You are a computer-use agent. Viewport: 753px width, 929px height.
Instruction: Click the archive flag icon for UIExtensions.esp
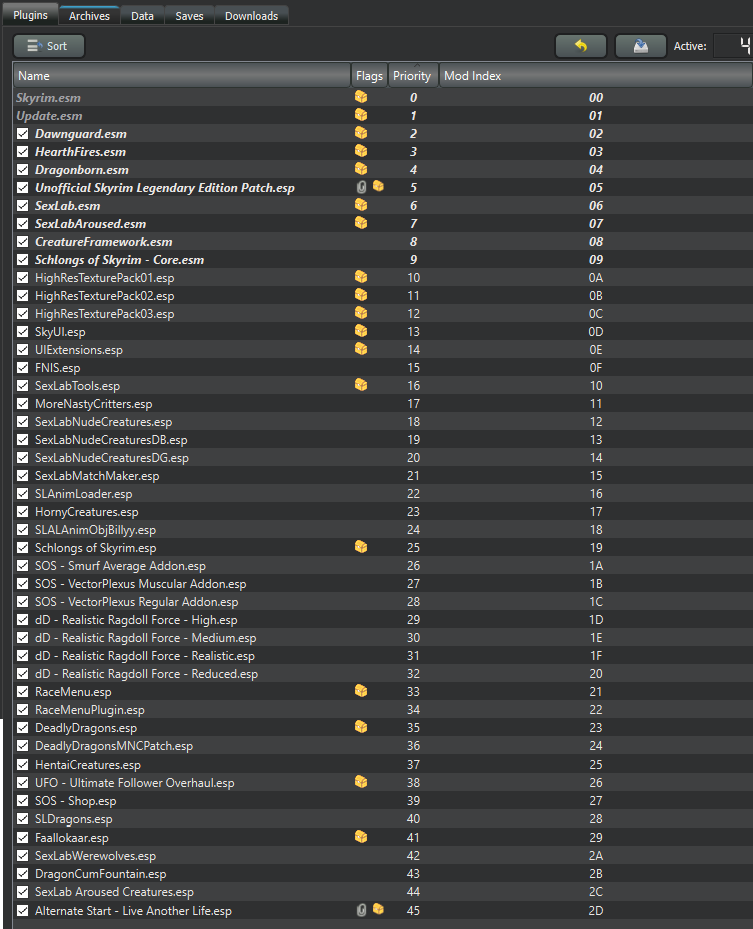tap(361, 349)
